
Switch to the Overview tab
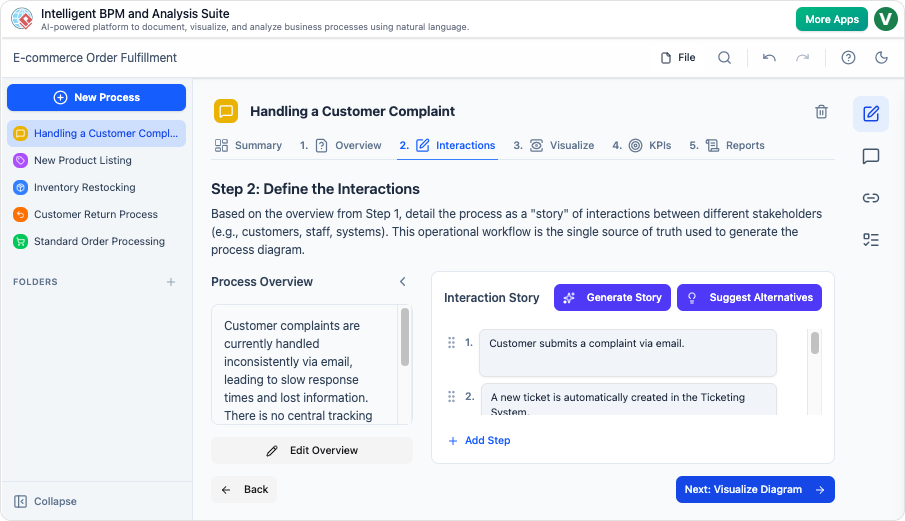(x=341, y=145)
